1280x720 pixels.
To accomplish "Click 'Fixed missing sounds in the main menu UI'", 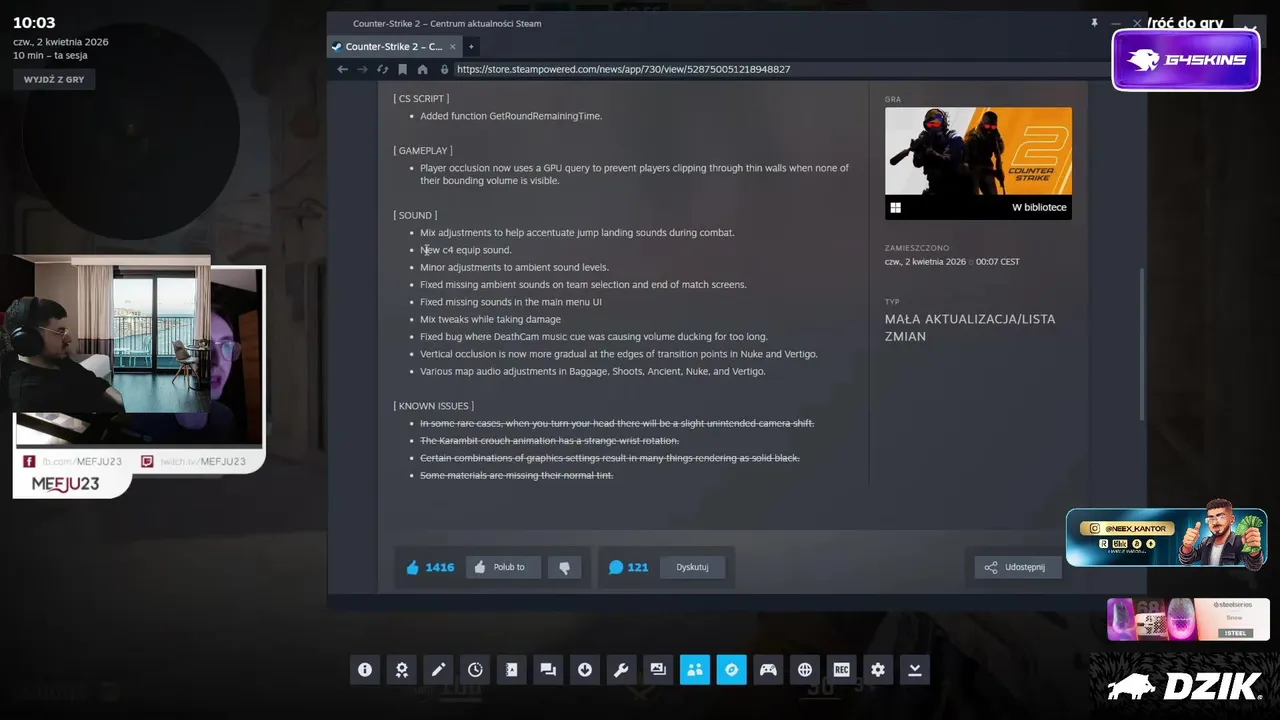I will click(511, 302).
